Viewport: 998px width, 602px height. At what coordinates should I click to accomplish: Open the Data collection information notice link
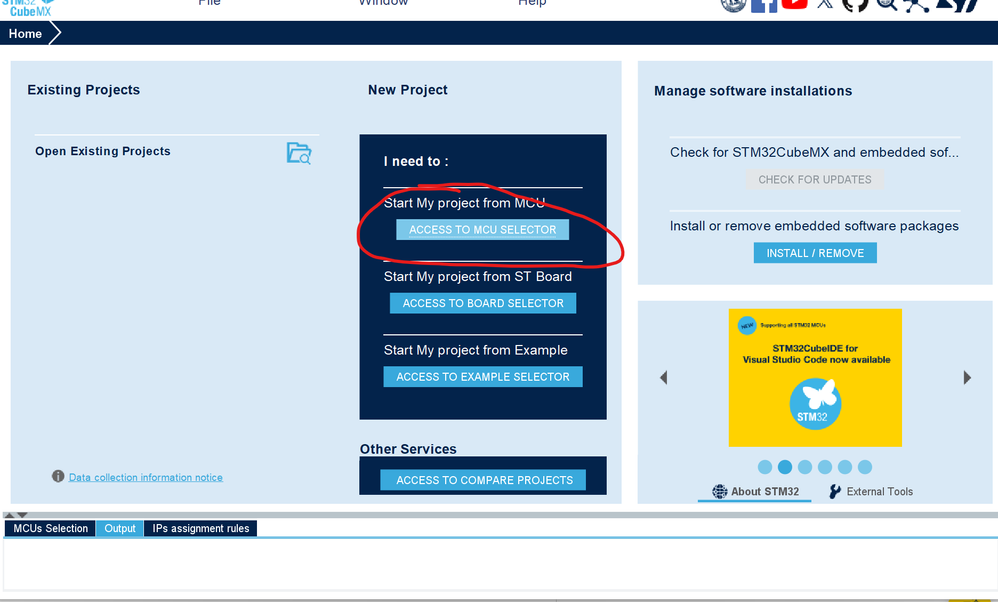(146, 477)
